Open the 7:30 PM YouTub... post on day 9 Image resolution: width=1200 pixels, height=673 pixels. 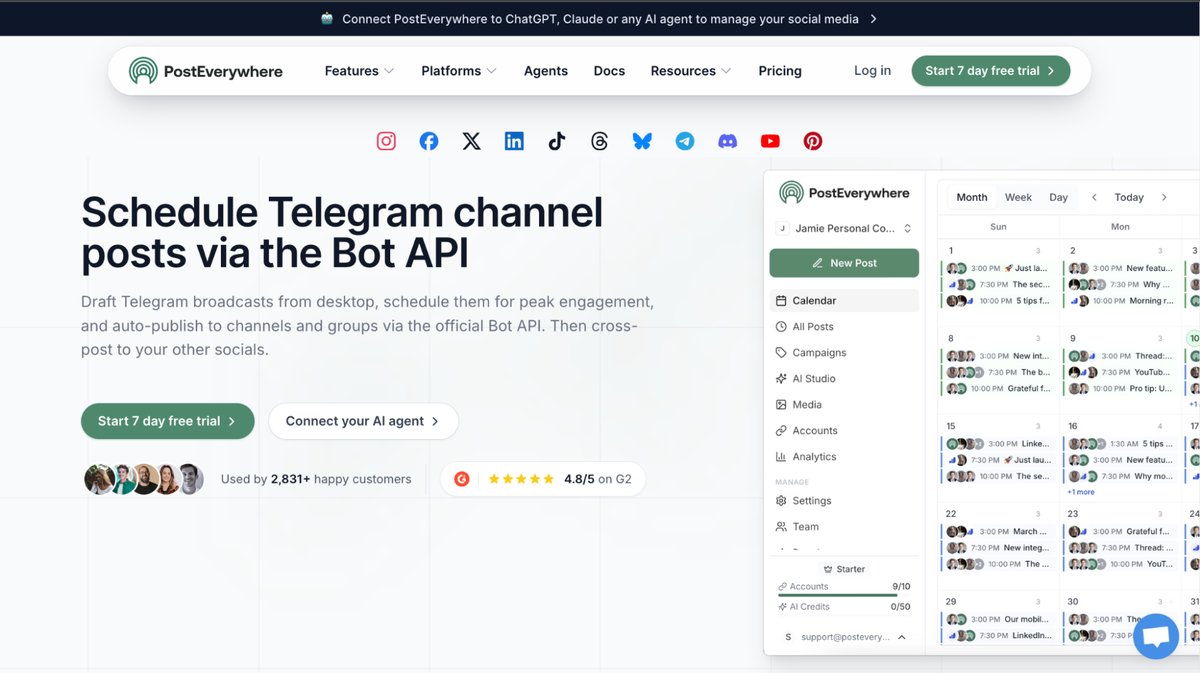(1121, 372)
